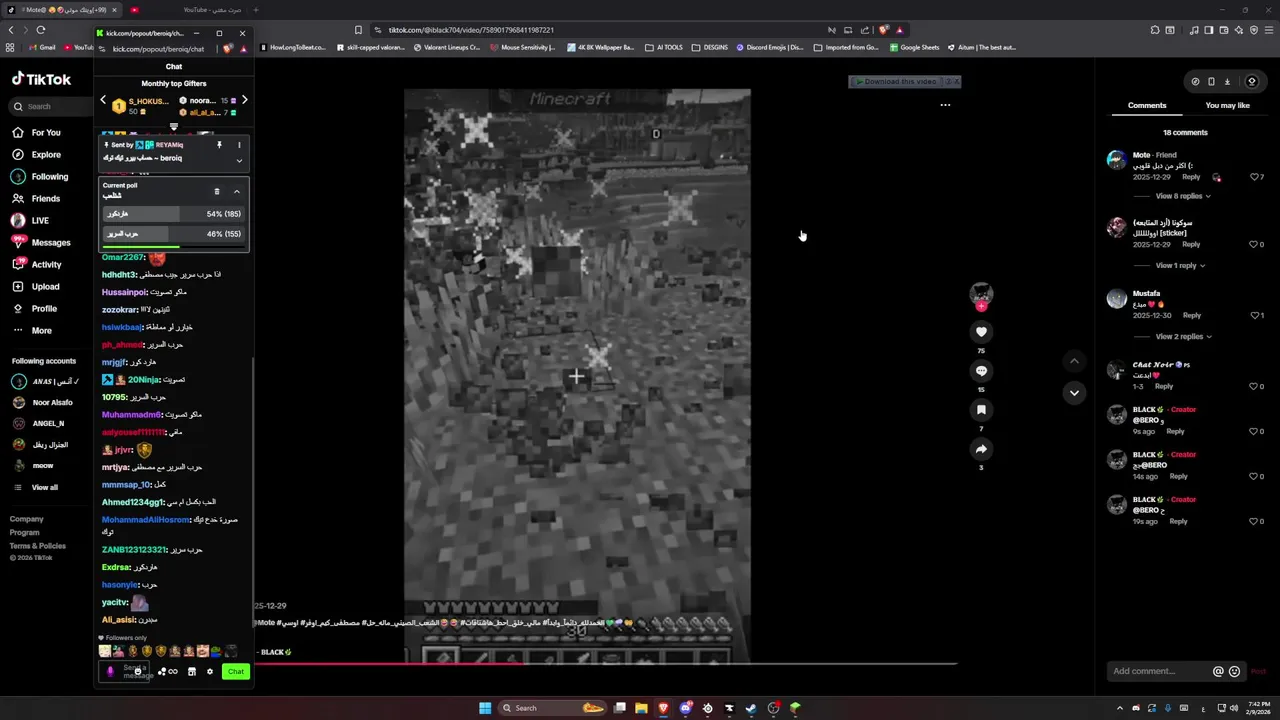Viewport: 1280px width, 720px height.
Task: Like Mote's comment
Action: click(x=1254, y=177)
